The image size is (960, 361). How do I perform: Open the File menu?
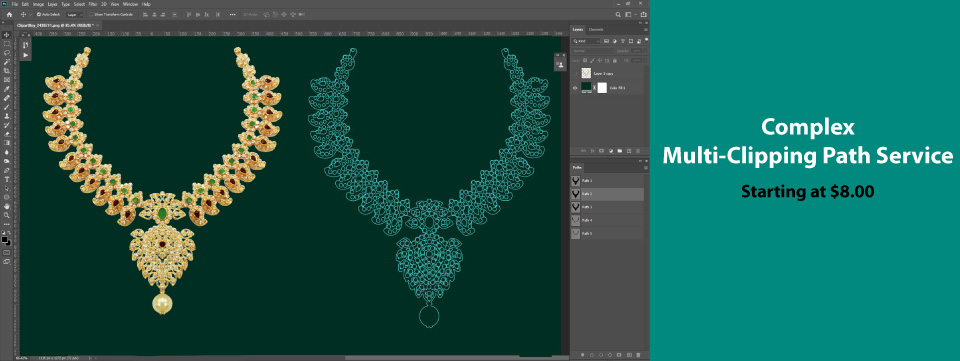pos(14,4)
